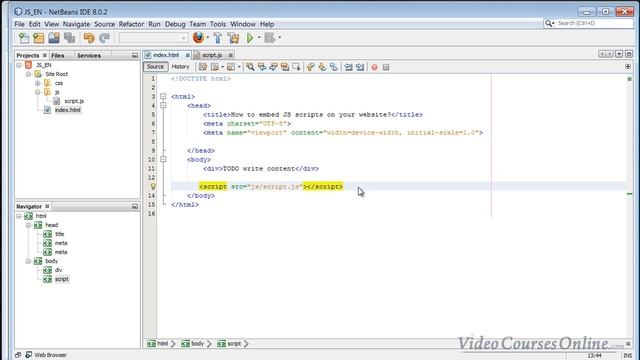Collapse the html node in Navigator
640x360 pixels.
point(18,216)
